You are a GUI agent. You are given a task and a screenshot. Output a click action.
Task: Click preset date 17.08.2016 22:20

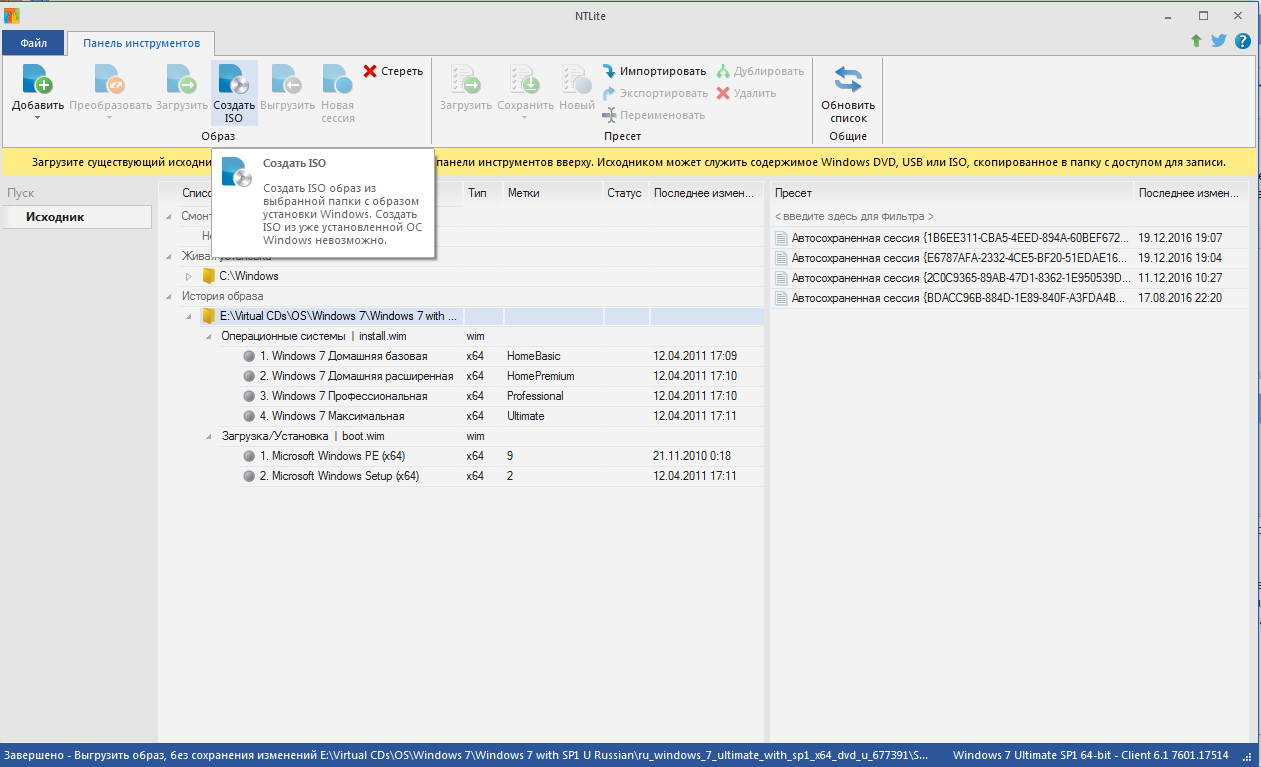click(1180, 298)
